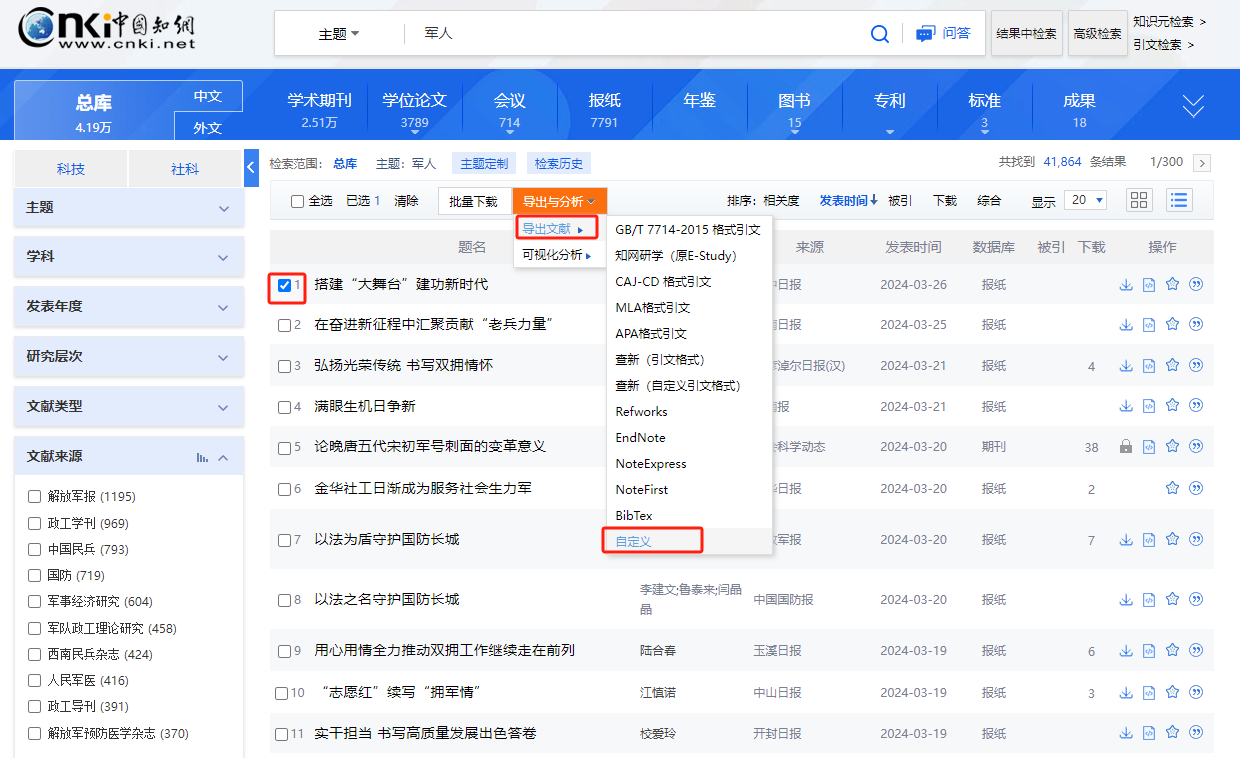Open HTML reading for 满眼生机日争新

[1149, 406]
